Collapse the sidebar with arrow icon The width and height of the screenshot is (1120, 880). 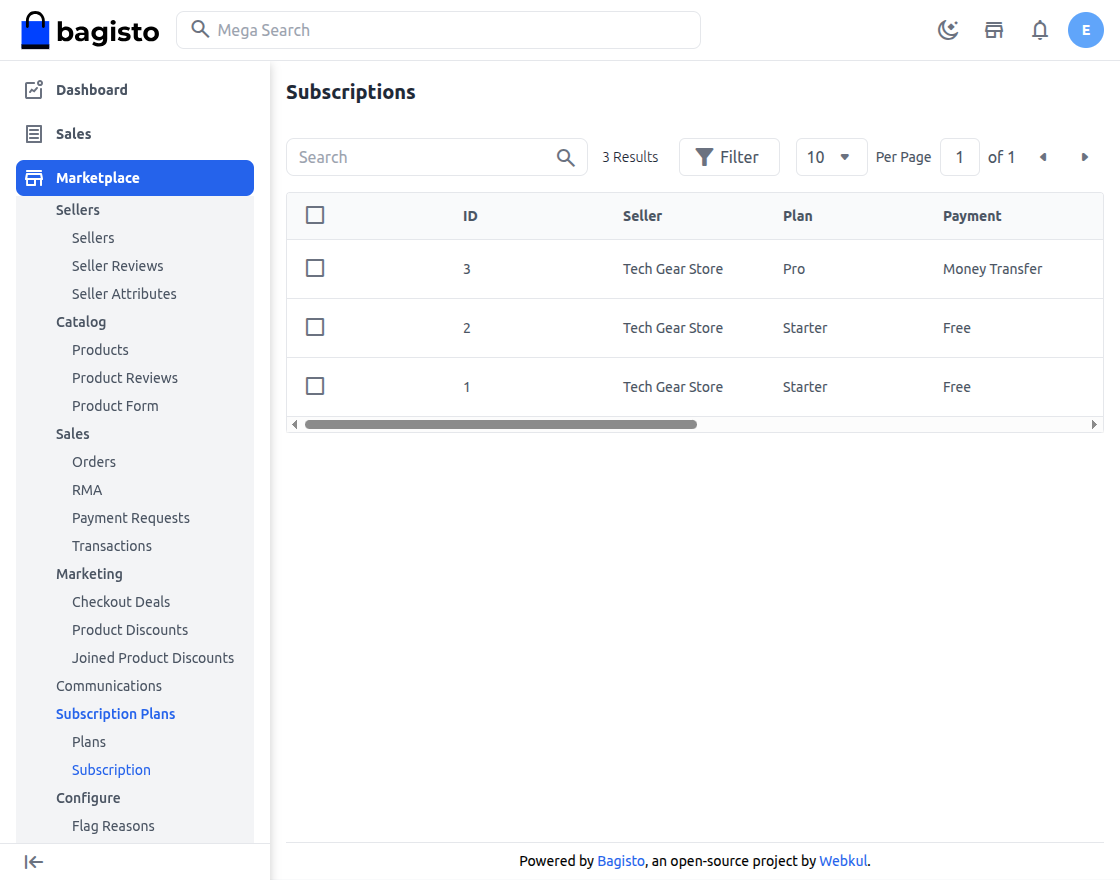(x=34, y=862)
